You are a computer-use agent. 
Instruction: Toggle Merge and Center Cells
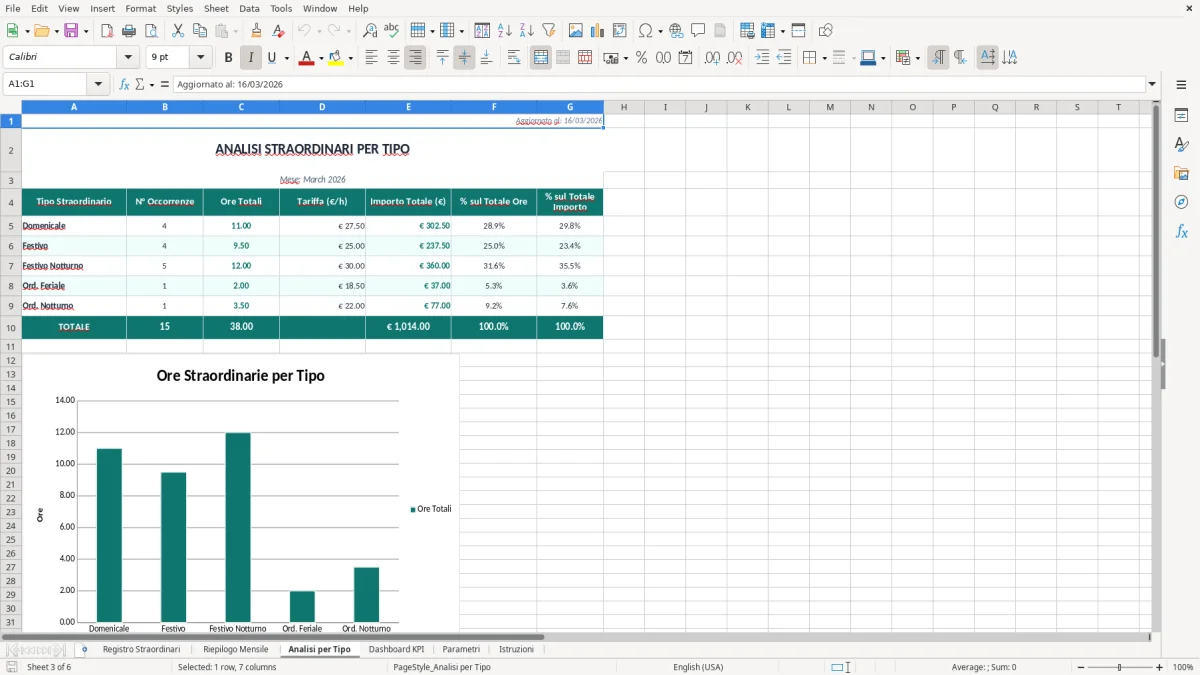point(541,58)
